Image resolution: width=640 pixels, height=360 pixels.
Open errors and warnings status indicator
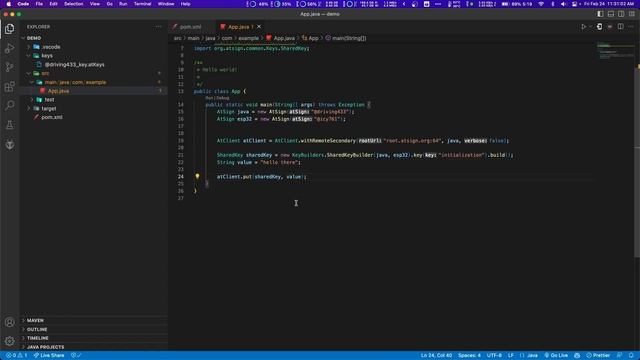click(x=16, y=356)
